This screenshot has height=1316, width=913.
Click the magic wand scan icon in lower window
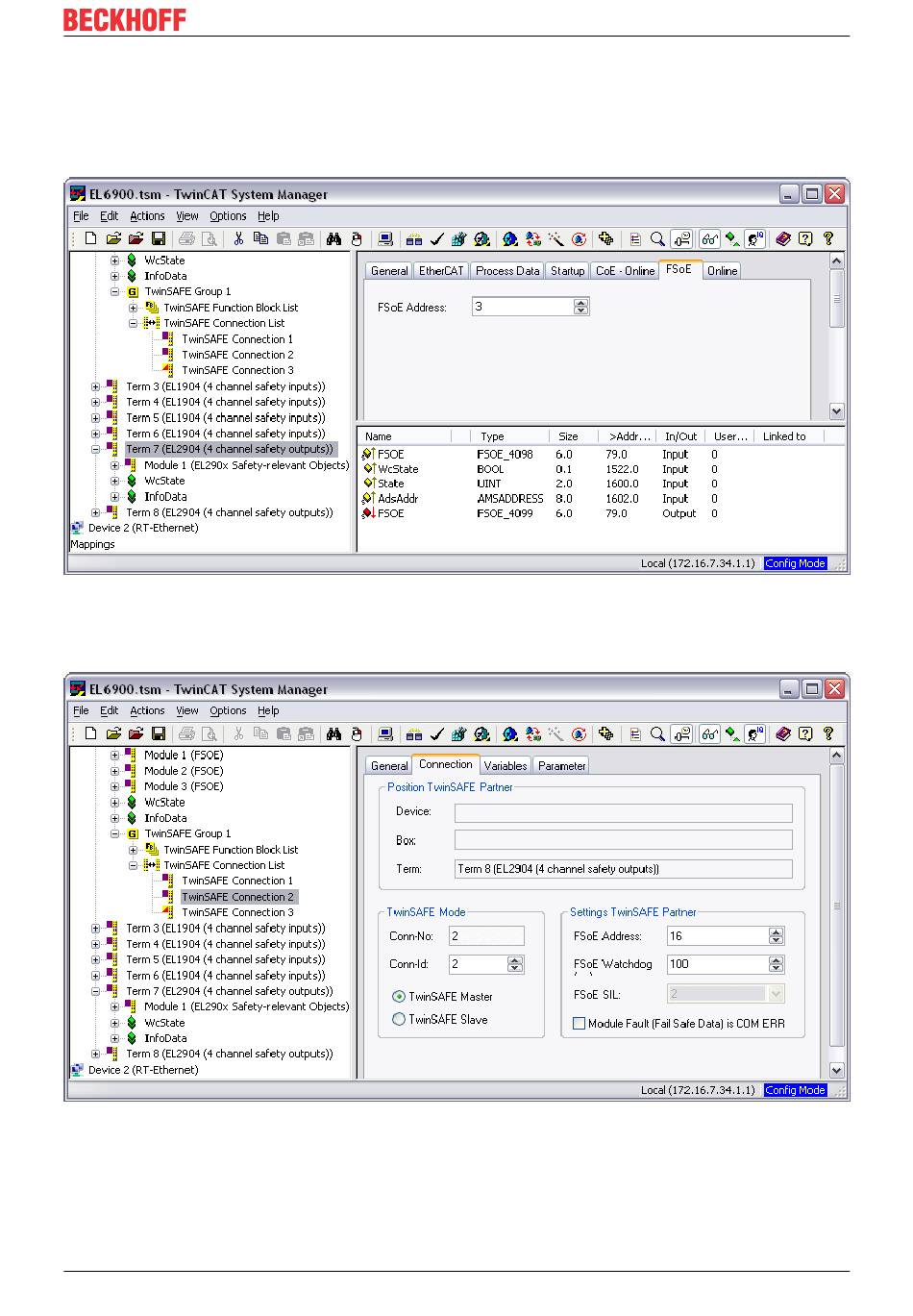(x=555, y=733)
